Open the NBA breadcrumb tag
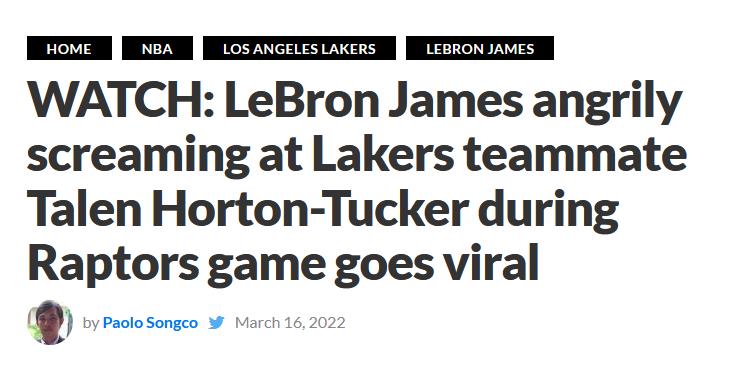This screenshot has width=743, height=368. pyautogui.click(x=157, y=48)
